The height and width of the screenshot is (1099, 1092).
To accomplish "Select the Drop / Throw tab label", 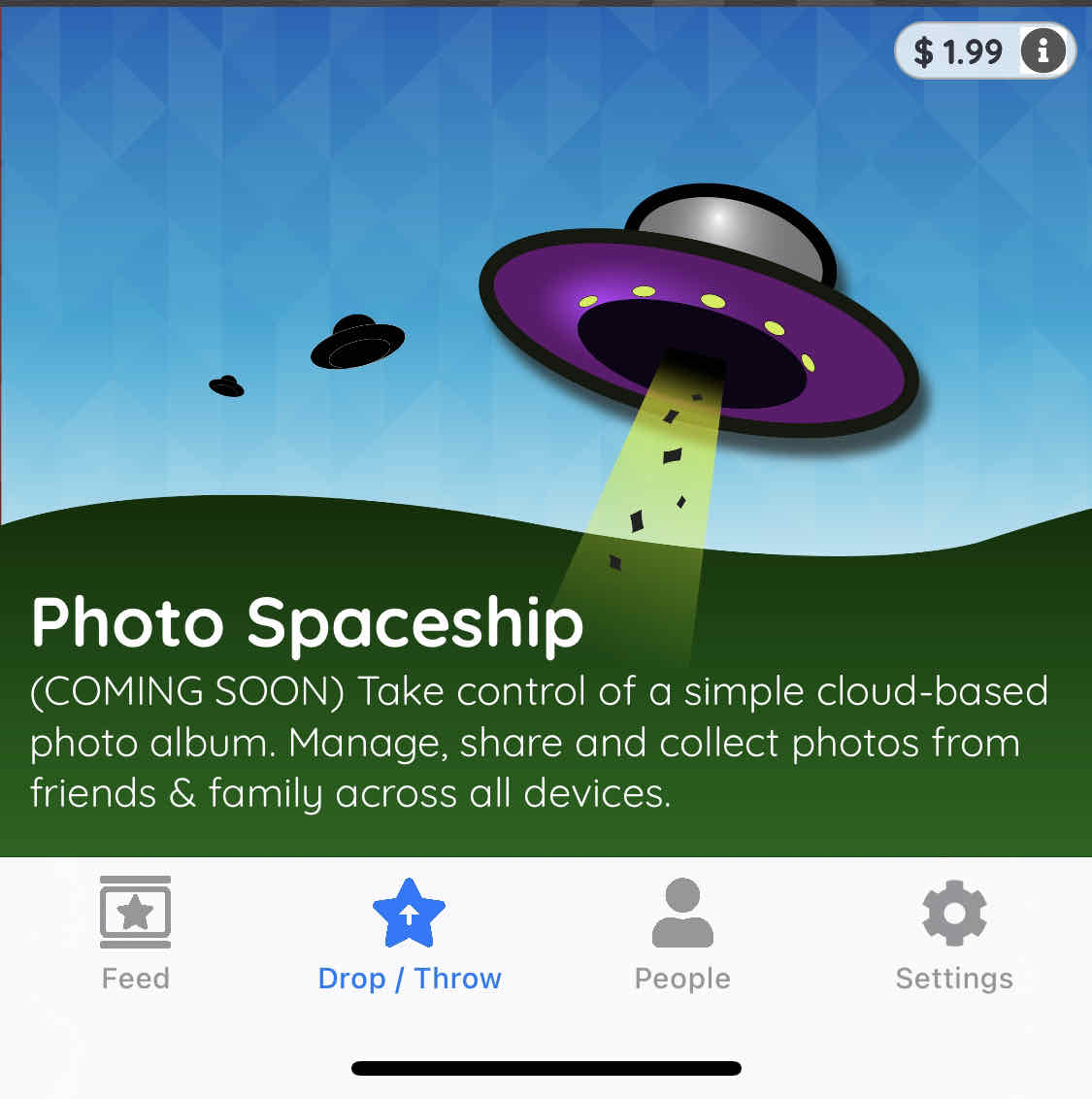I will [x=410, y=979].
